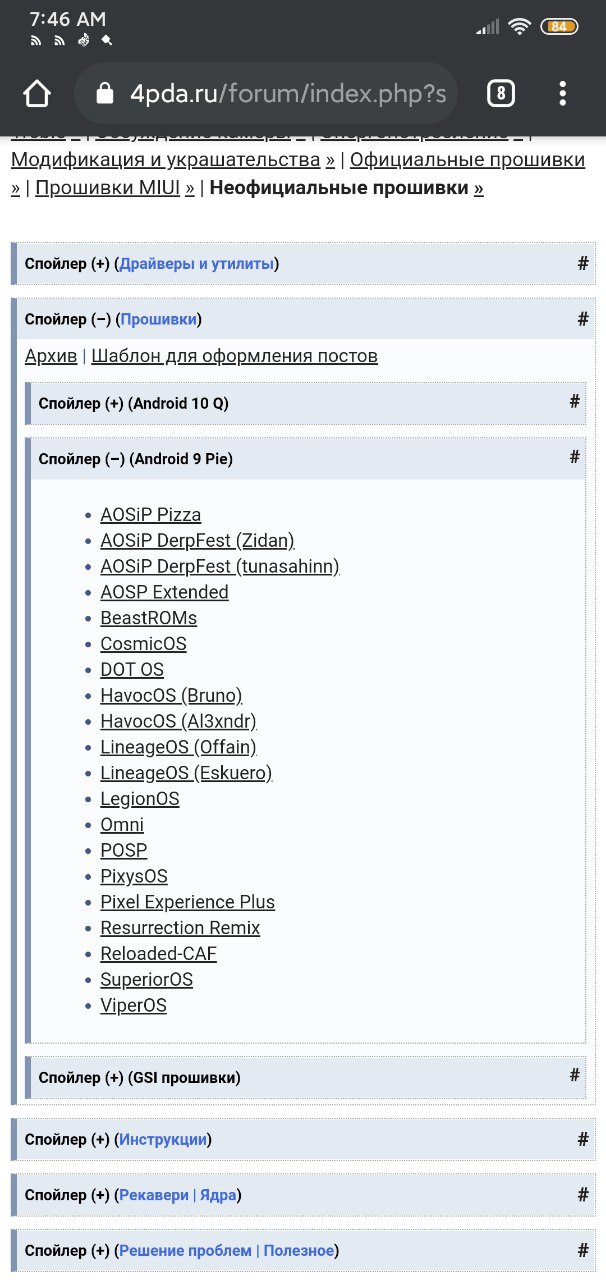Click the # anchor of Android 9 Pie spoiler

[x=575, y=457]
